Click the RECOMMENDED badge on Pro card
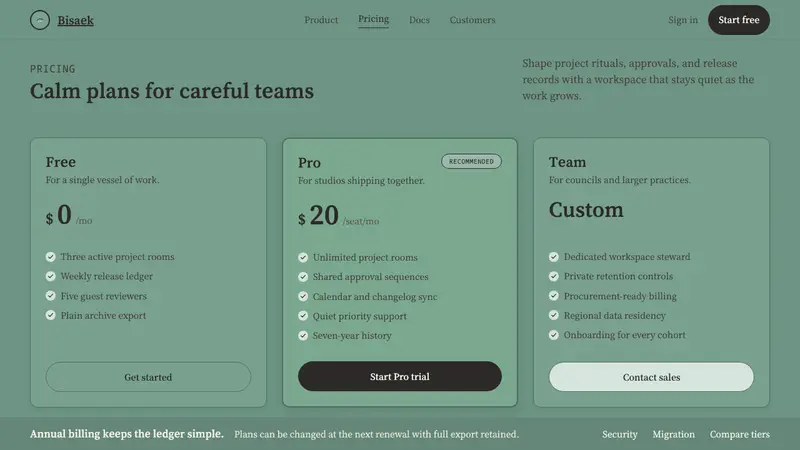800x450 pixels. 471,161
